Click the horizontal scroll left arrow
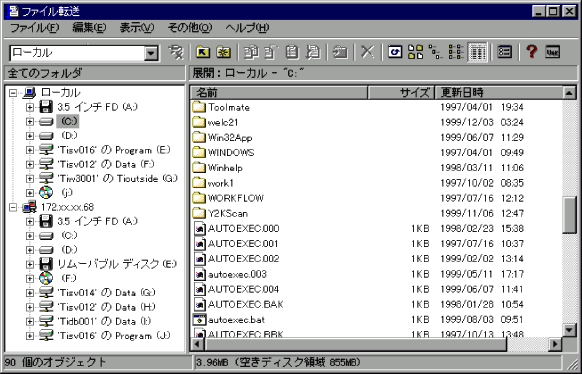Screen dimensions: 582x374 [x=197, y=344]
